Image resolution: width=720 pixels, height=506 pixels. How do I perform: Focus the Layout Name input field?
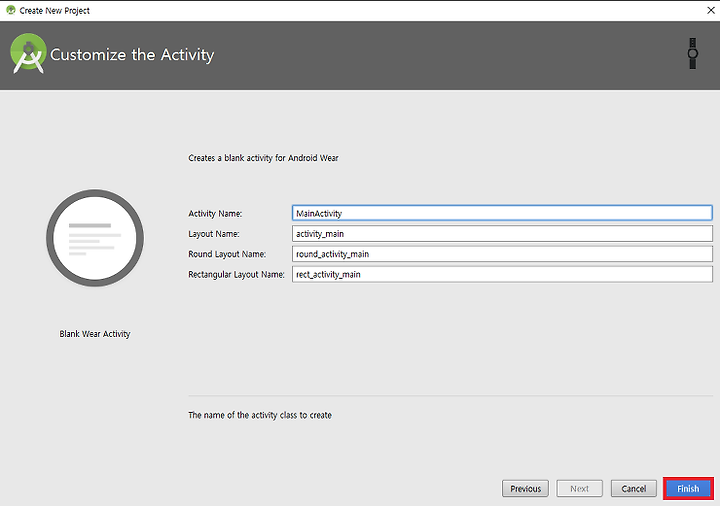pos(502,234)
